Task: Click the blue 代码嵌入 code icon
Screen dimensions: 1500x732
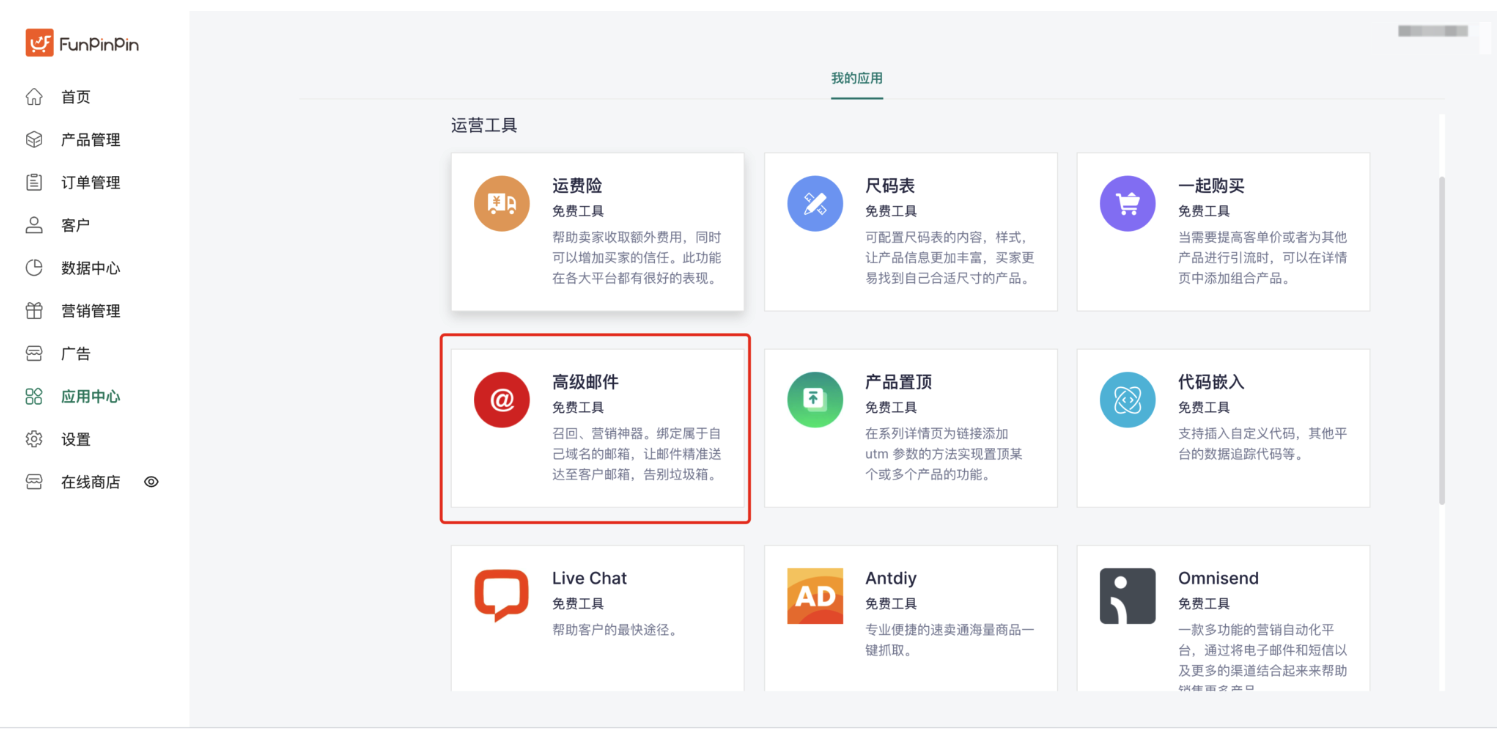Action: tap(1128, 400)
